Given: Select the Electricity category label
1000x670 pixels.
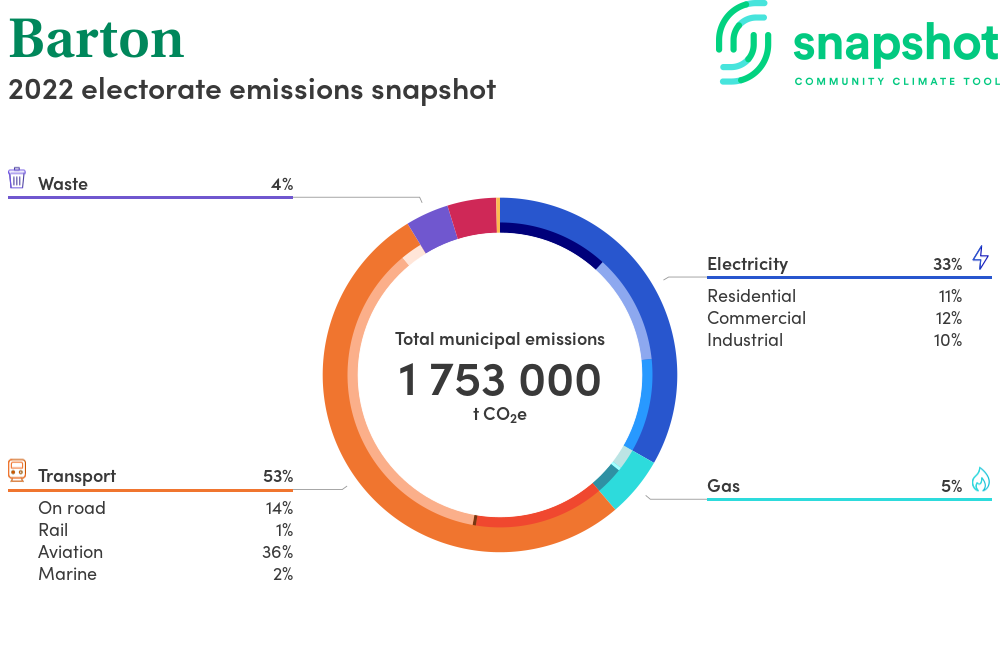Looking at the screenshot, I should (x=747, y=264).
